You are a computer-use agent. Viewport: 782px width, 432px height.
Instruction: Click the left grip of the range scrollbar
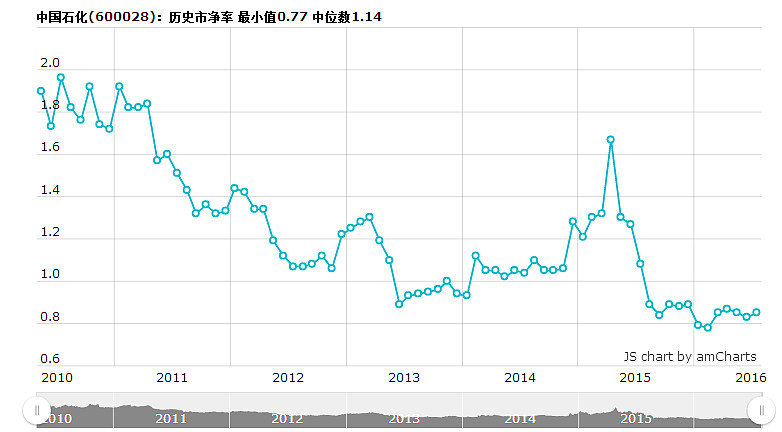tap(37, 410)
